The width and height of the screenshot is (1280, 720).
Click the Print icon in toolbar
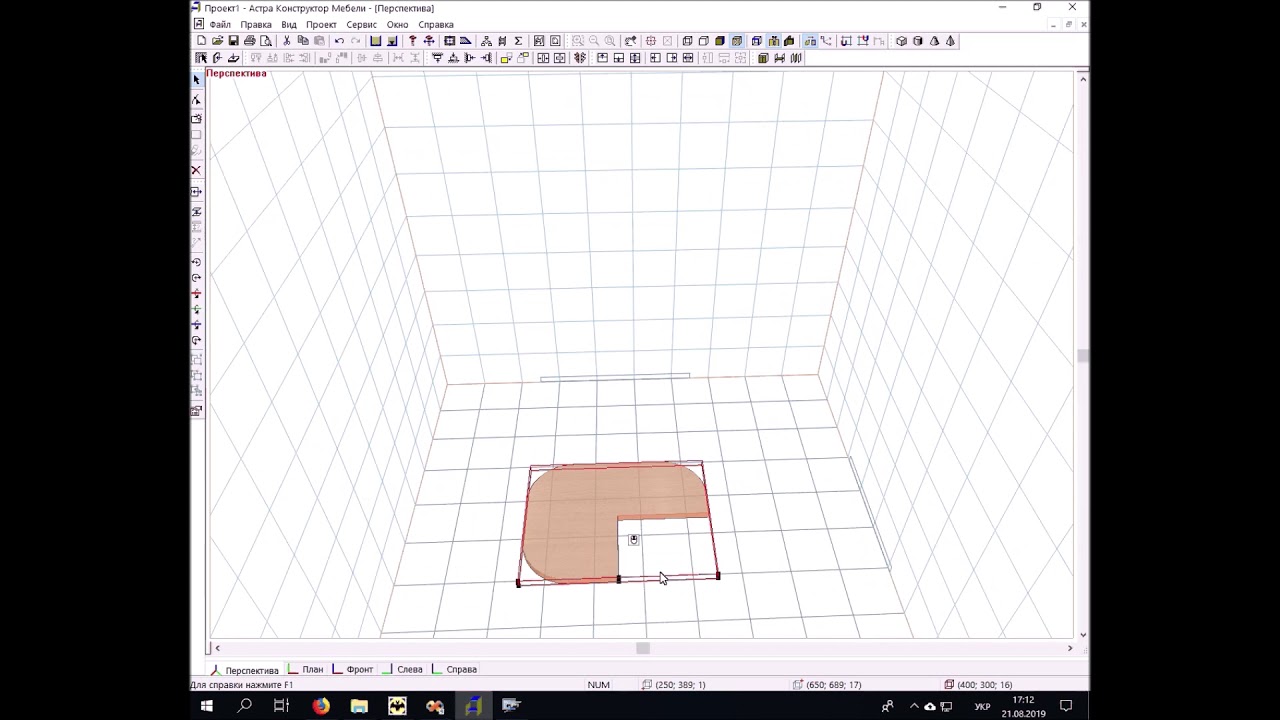click(x=250, y=41)
